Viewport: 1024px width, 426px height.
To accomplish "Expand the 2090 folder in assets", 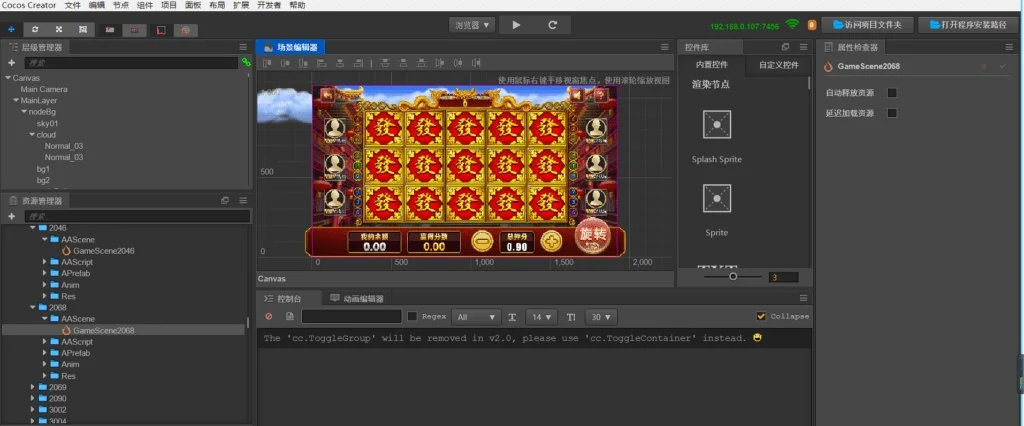I will click(33, 399).
